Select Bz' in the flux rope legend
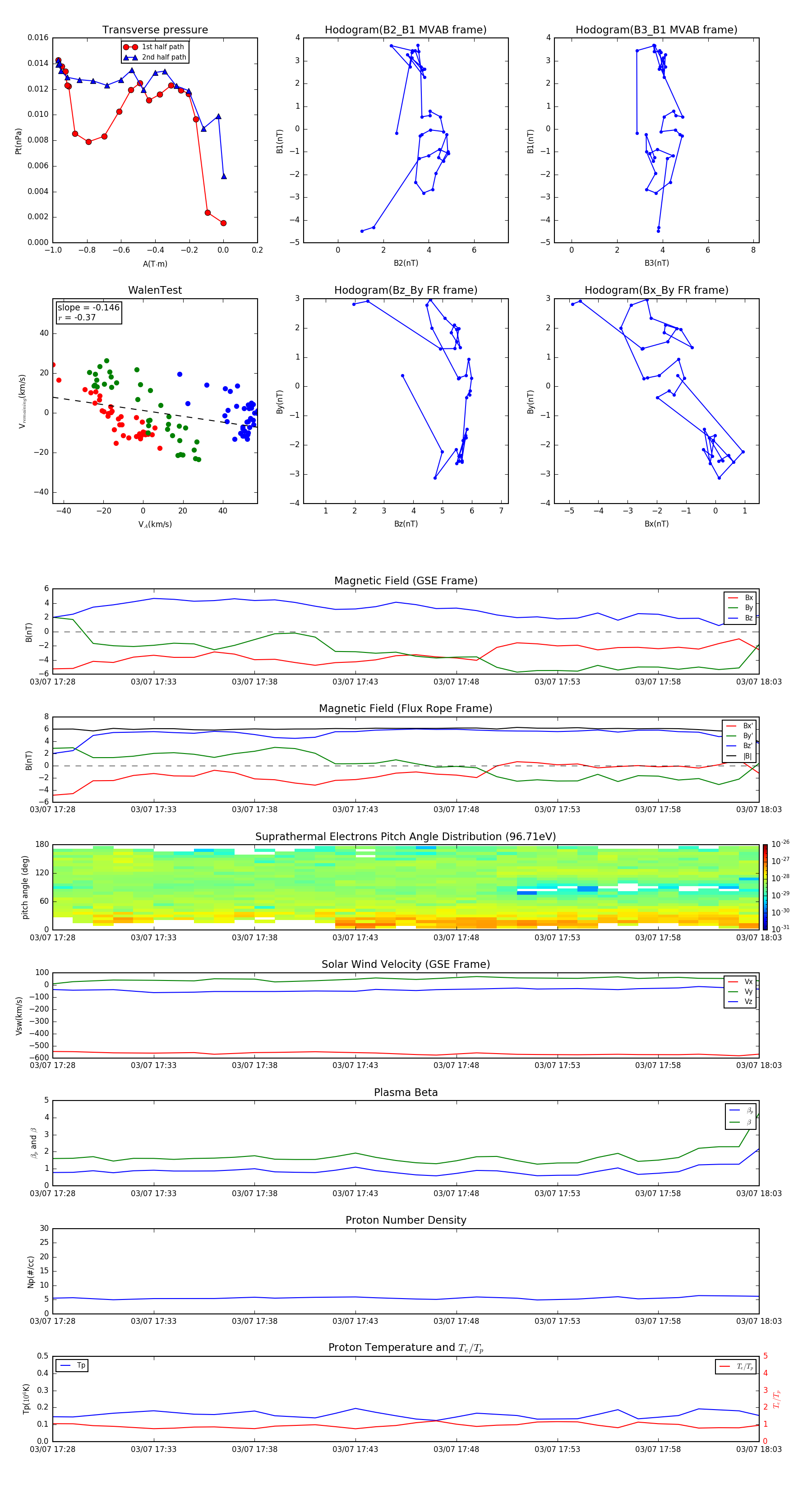 (740, 746)
